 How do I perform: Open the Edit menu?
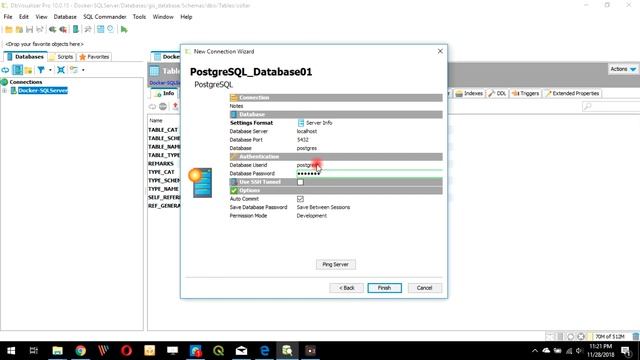[x=24, y=17]
